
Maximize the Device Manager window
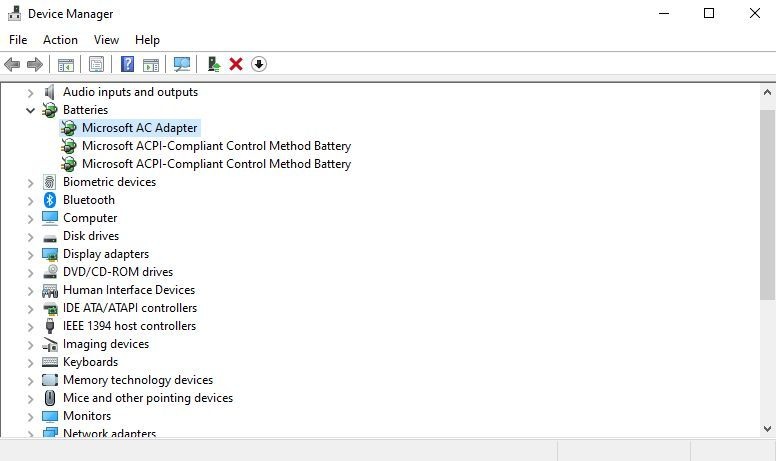(x=709, y=13)
